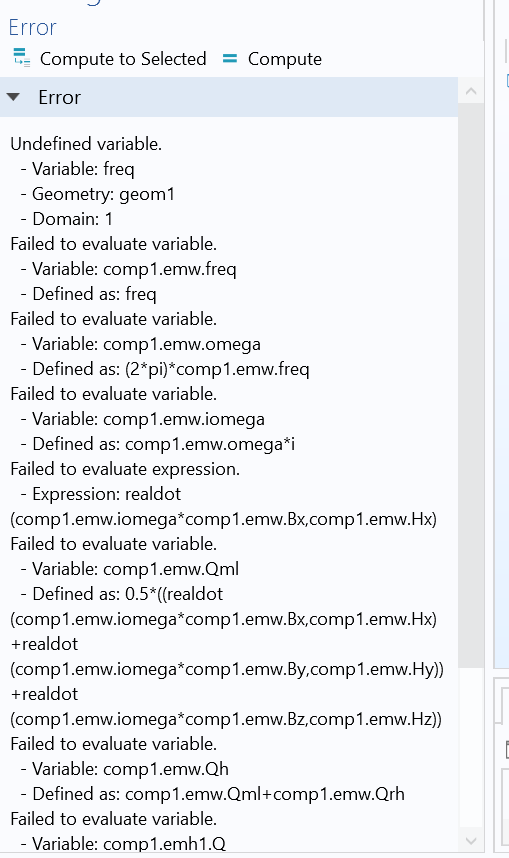The image size is (509, 858).
Task: Click the scrollbar down arrow
Action: pos(471,840)
